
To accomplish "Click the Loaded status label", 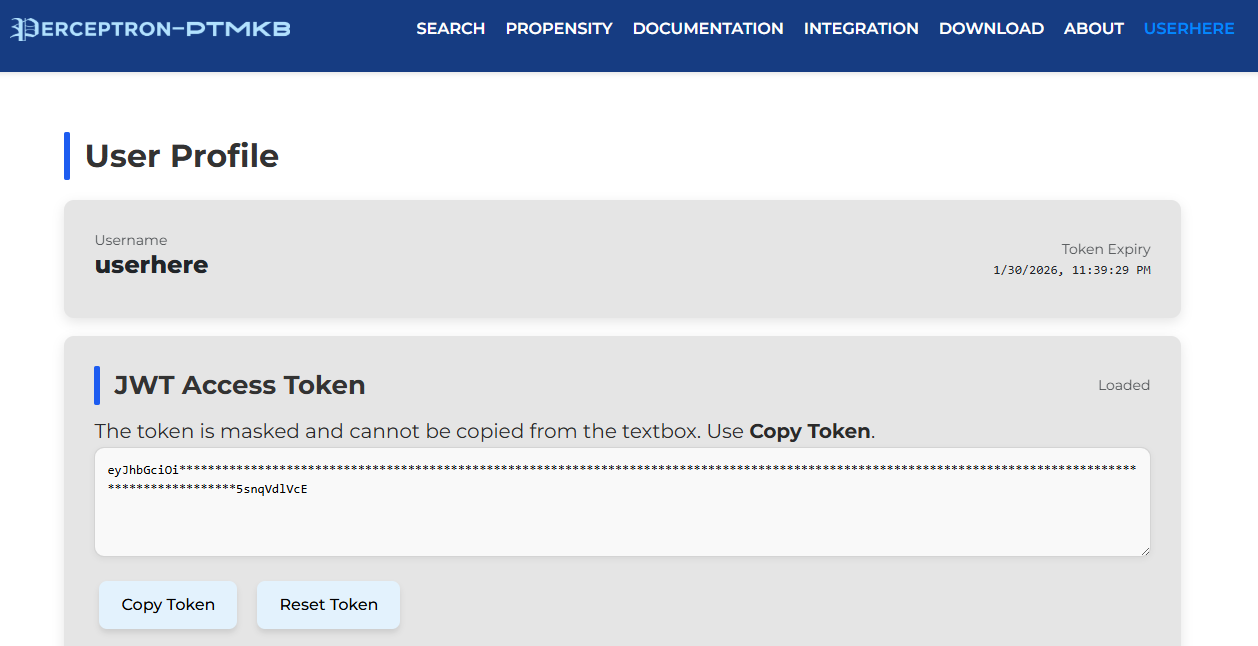I will [1123, 385].
